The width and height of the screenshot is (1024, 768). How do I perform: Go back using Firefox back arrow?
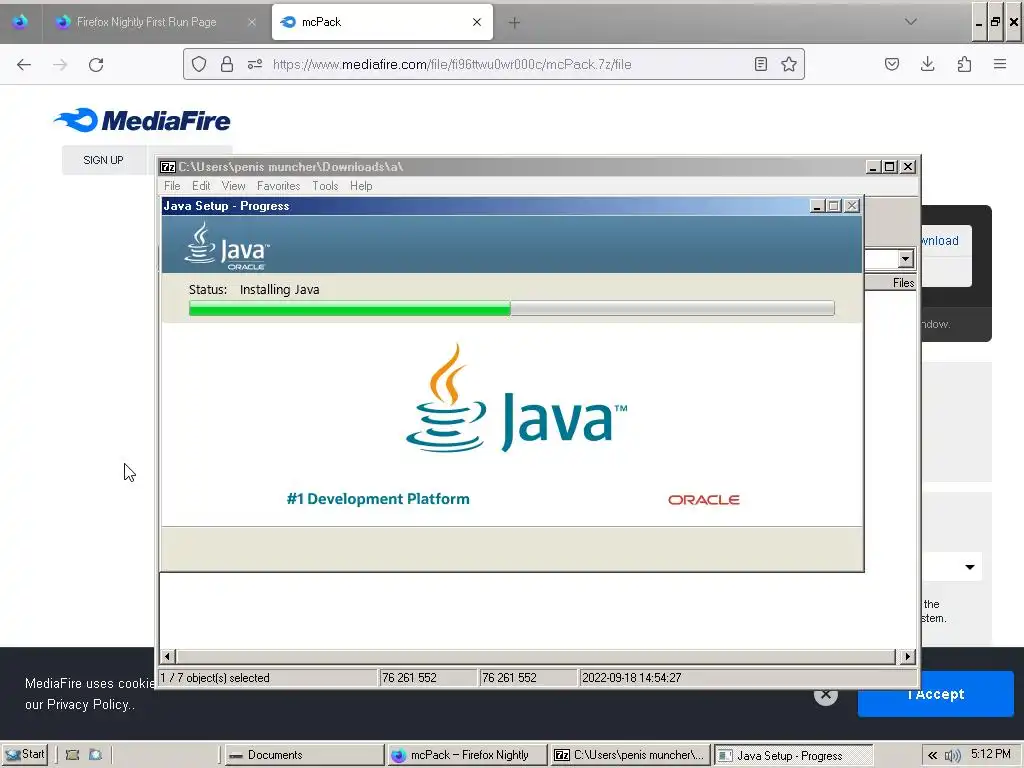point(24,64)
